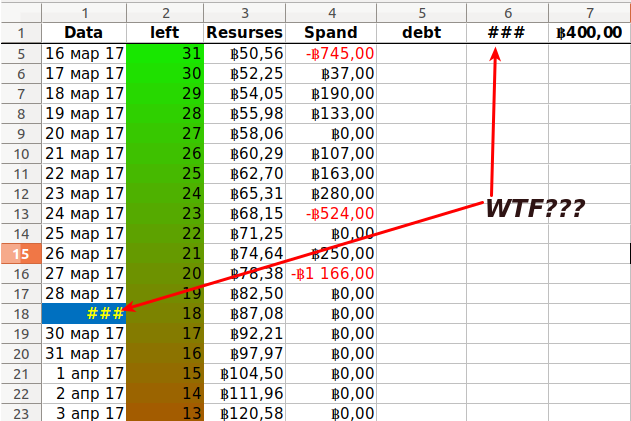Click the ฿97,97 resources cell
631x421 pixels.
244,353
